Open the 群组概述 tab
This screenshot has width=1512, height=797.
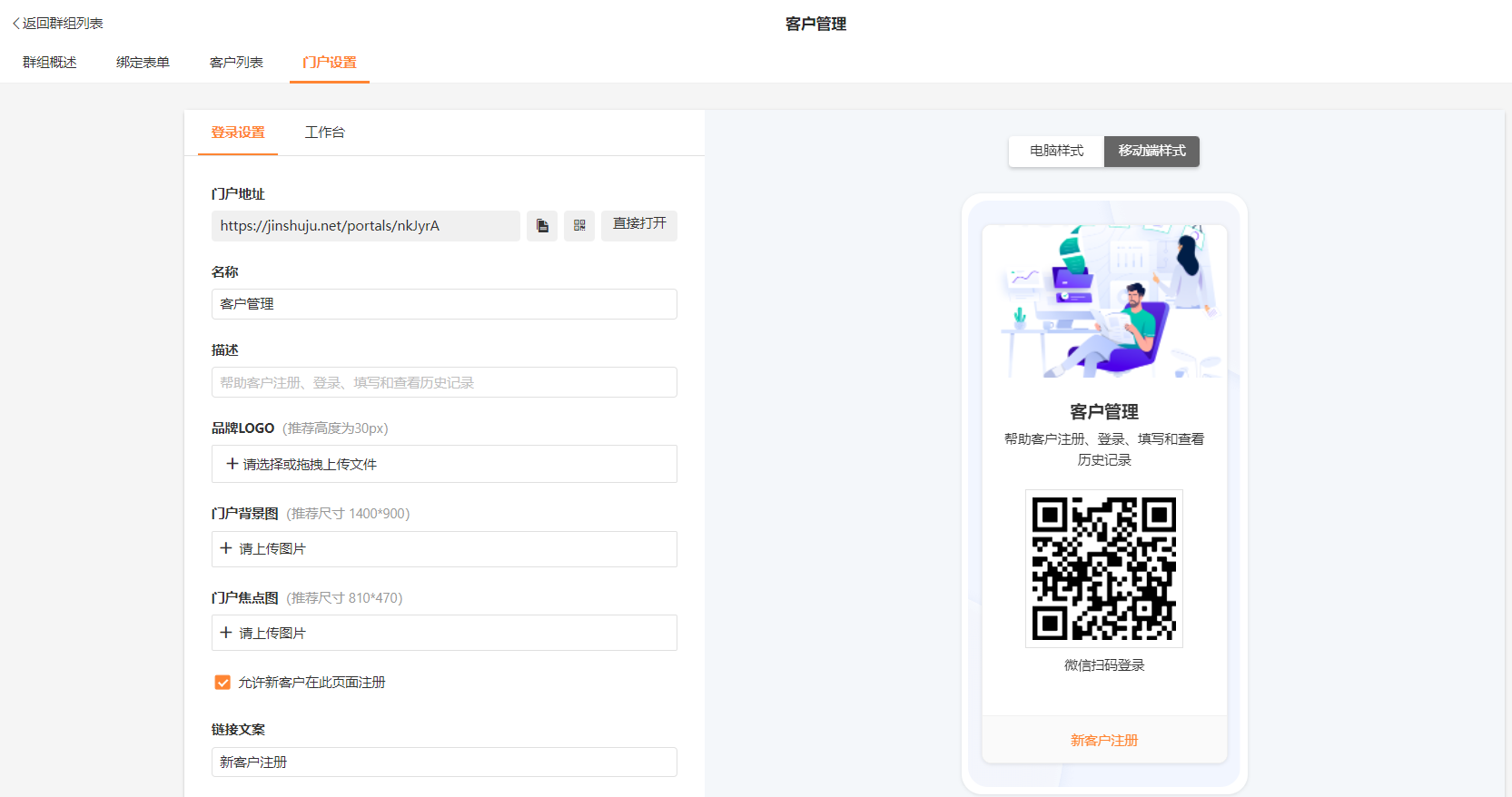click(50, 63)
